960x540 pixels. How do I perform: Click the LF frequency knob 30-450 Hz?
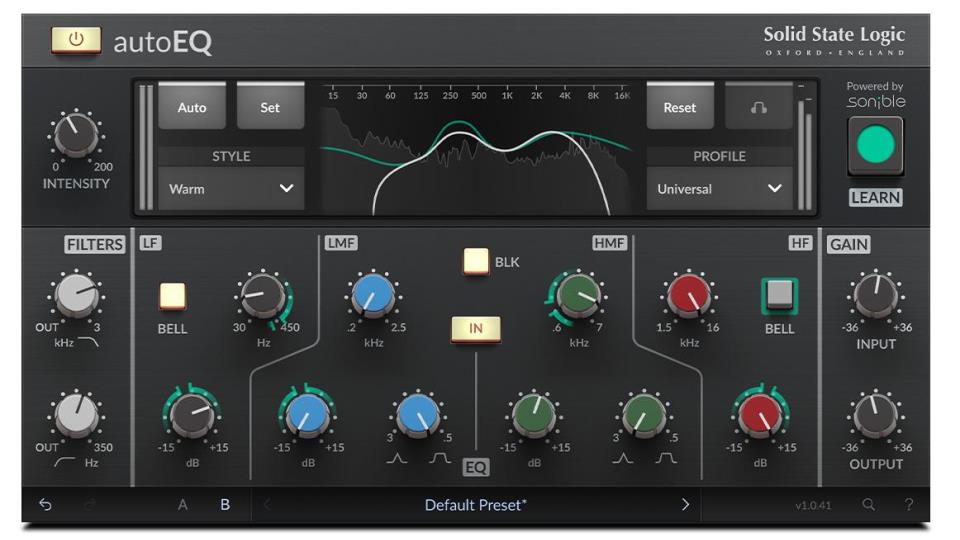[x=263, y=296]
